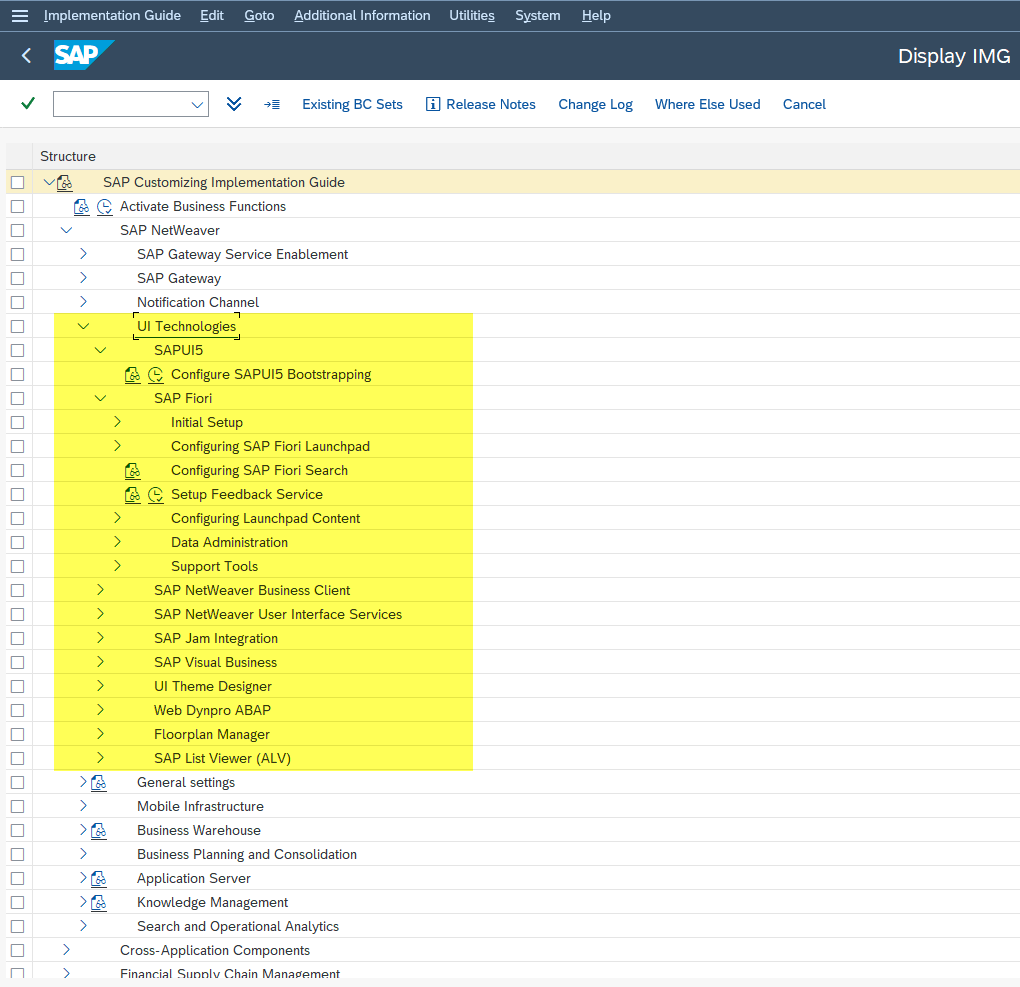Click the SAP logo
The width and height of the screenshot is (1020, 987).
[x=83, y=55]
